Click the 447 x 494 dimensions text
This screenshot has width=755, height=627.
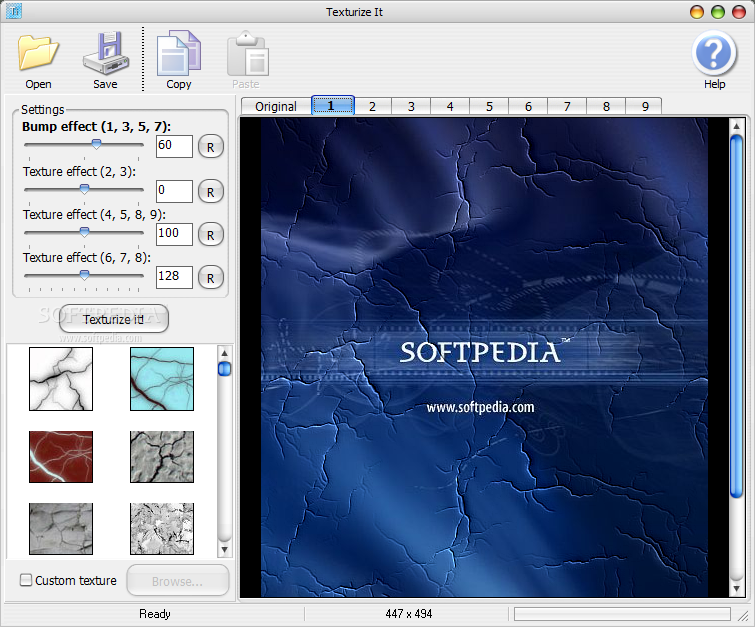pos(409,614)
